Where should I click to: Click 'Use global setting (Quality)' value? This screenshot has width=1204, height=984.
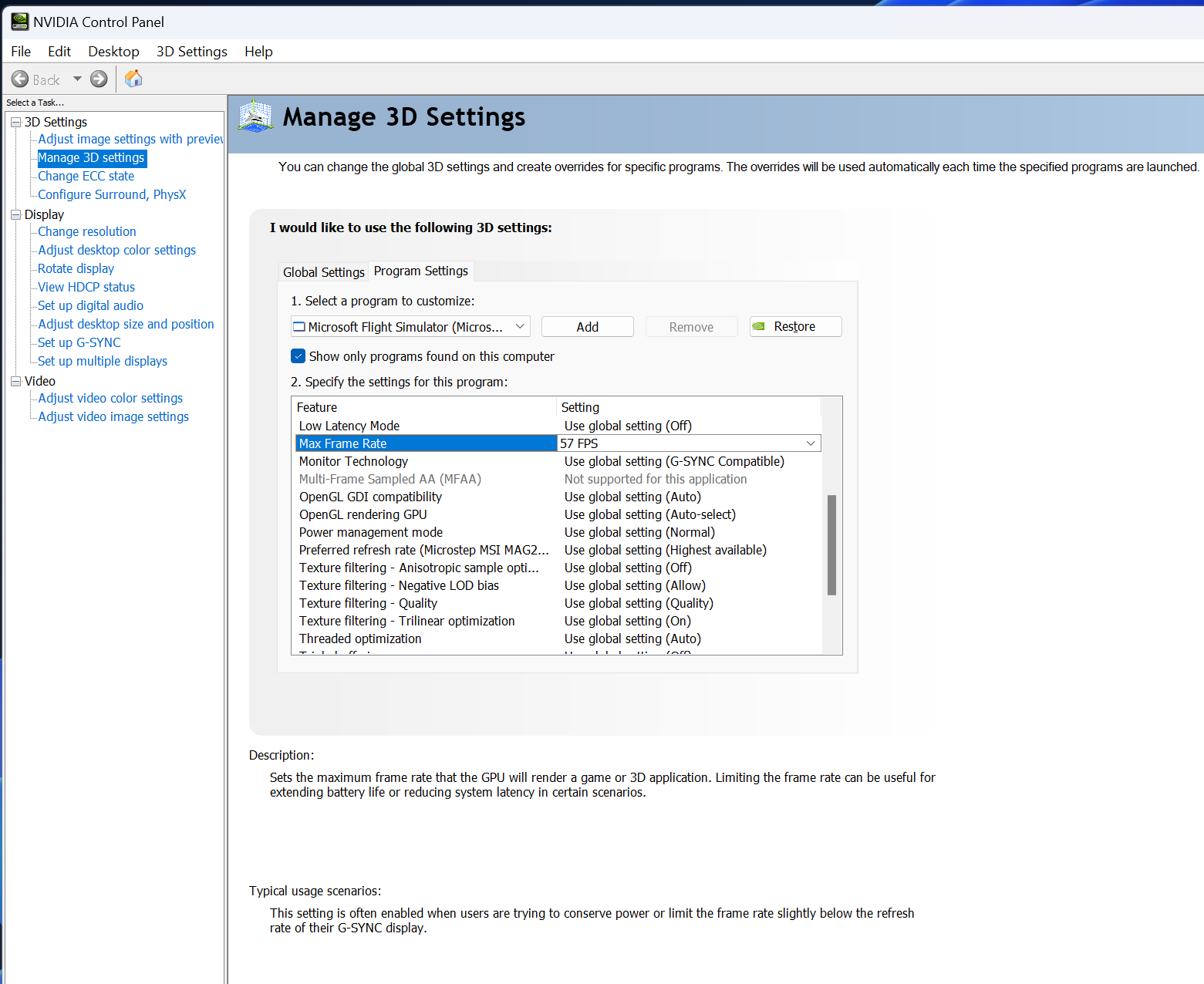tap(639, 603)
